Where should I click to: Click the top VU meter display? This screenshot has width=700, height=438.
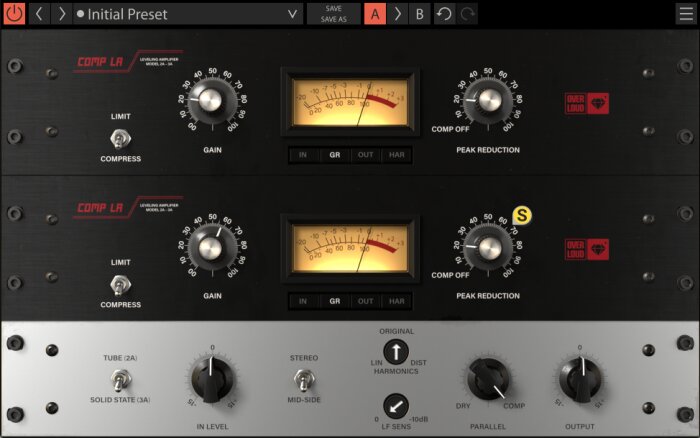tap(350, 102)
